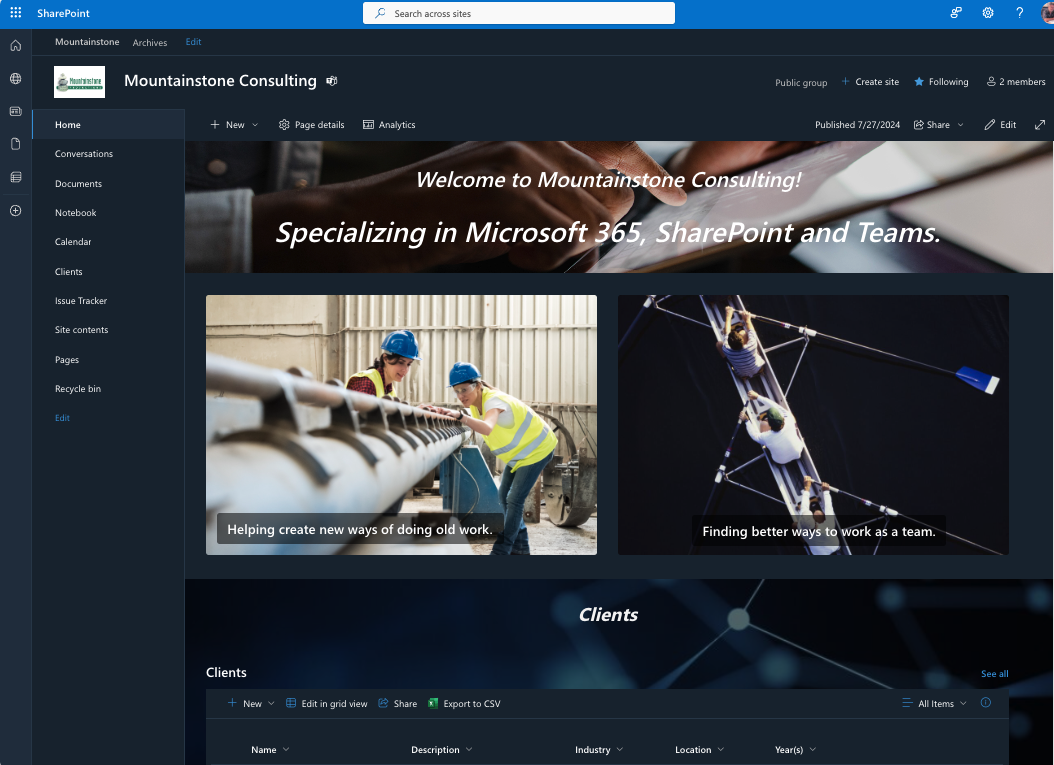Click the Search across sites box
The image size is (1054, 765).
pyautogui.click(x=518, y=13)
